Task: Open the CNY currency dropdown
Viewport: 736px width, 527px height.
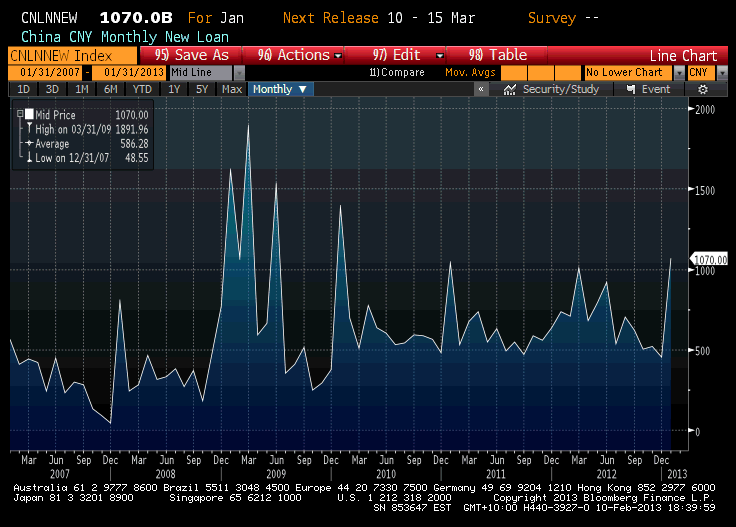Action: (x=708, y=72)
